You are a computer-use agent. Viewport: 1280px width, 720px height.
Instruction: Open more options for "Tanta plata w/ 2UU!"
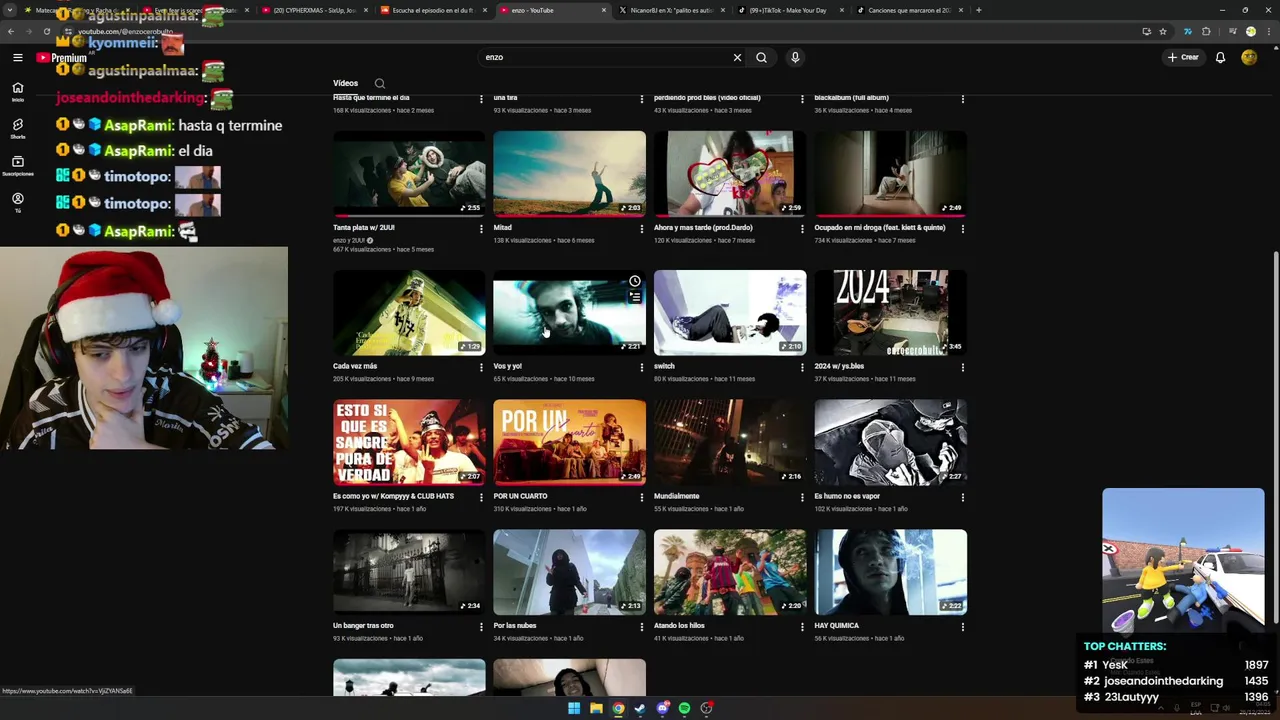pos(481,228)
